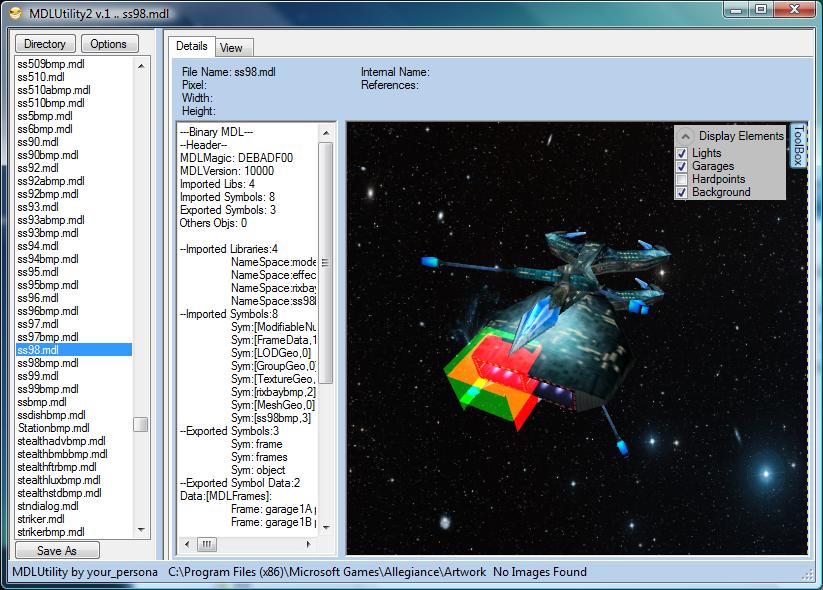Select ss92abmp.mdl in file list

pyautogui.click(x=51, y=181)
